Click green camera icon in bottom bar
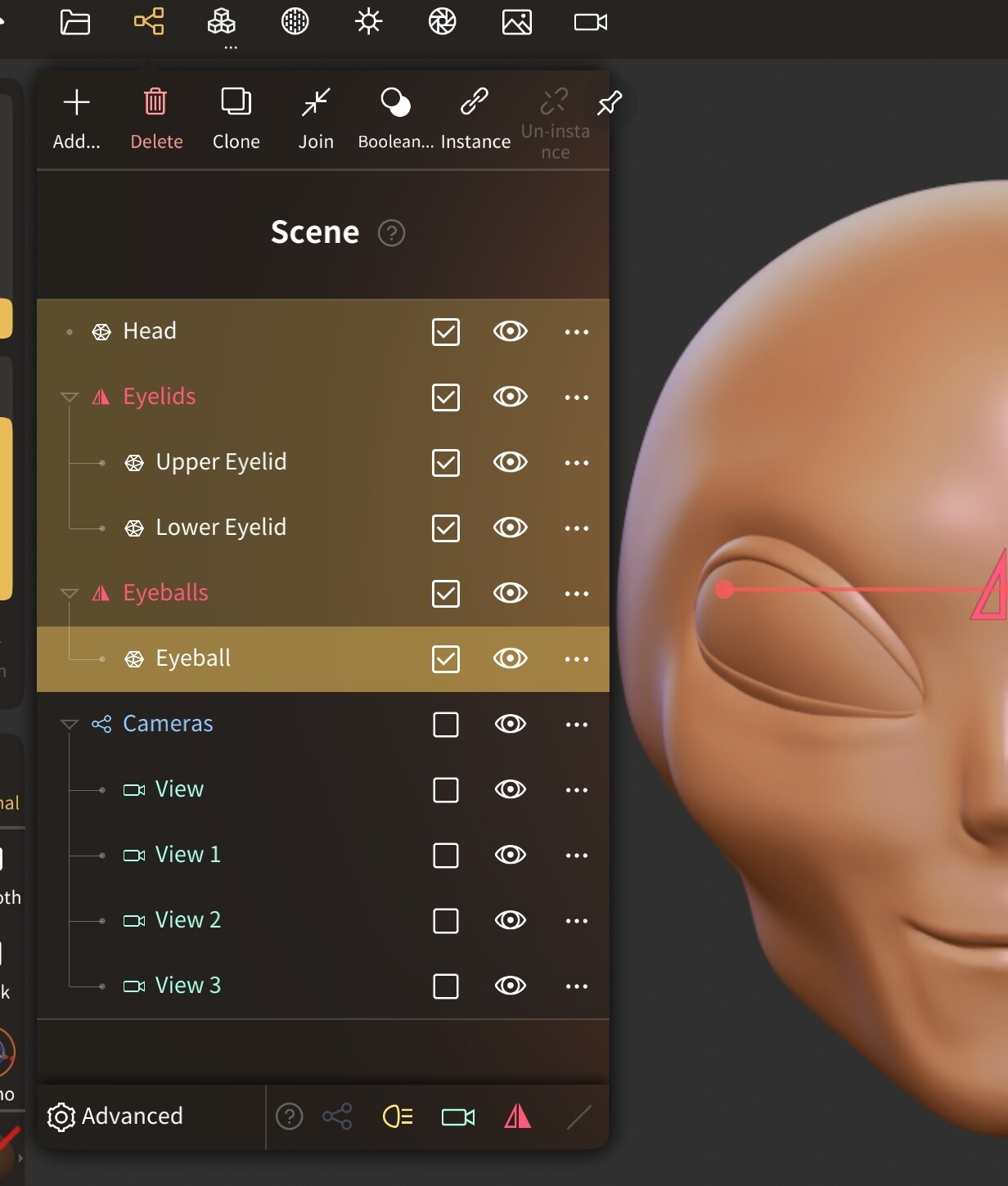 (458, 1116)
